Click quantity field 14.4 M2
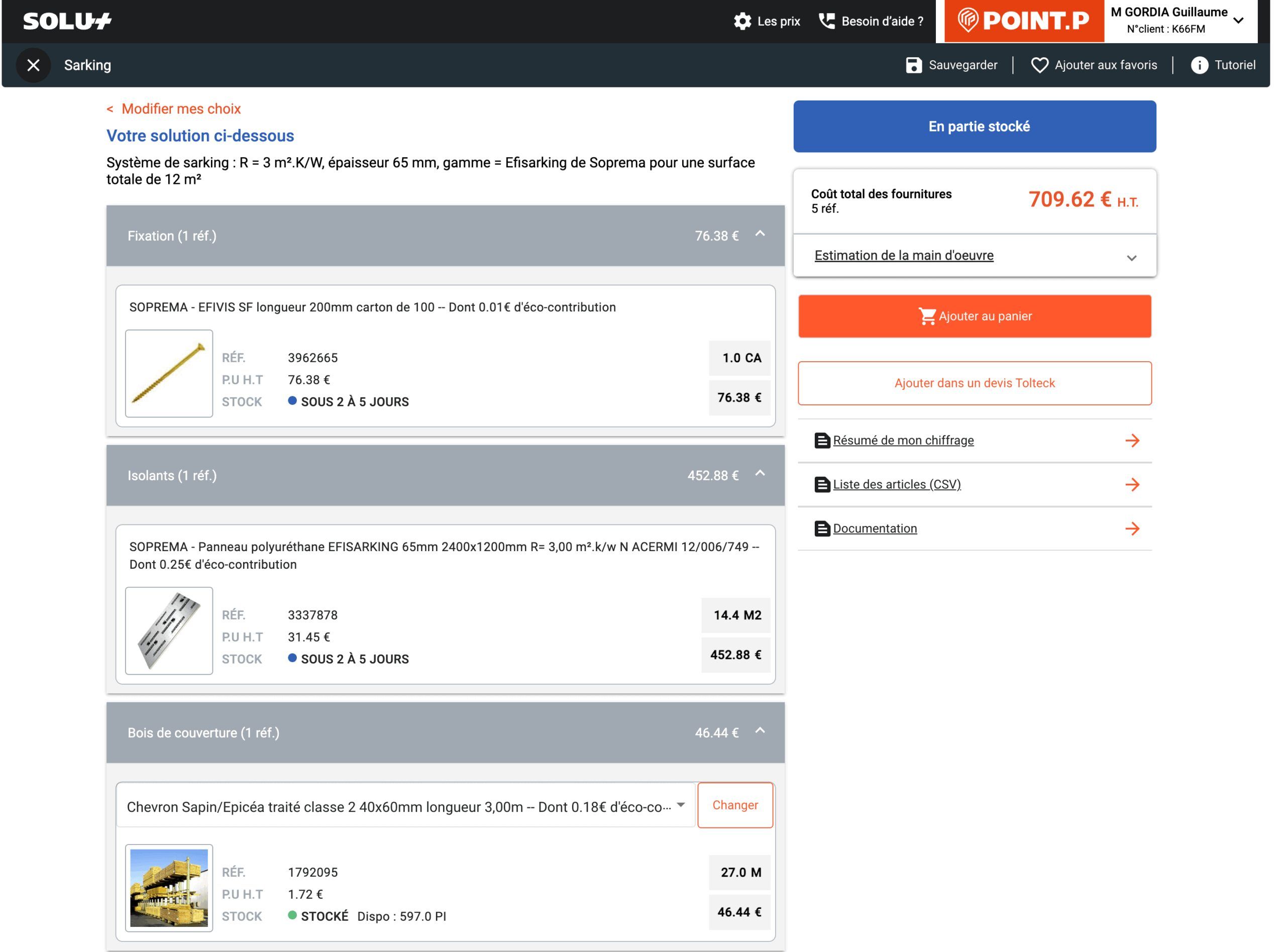The width and height of the screenshot is (1286, 952). click(736, 615)
